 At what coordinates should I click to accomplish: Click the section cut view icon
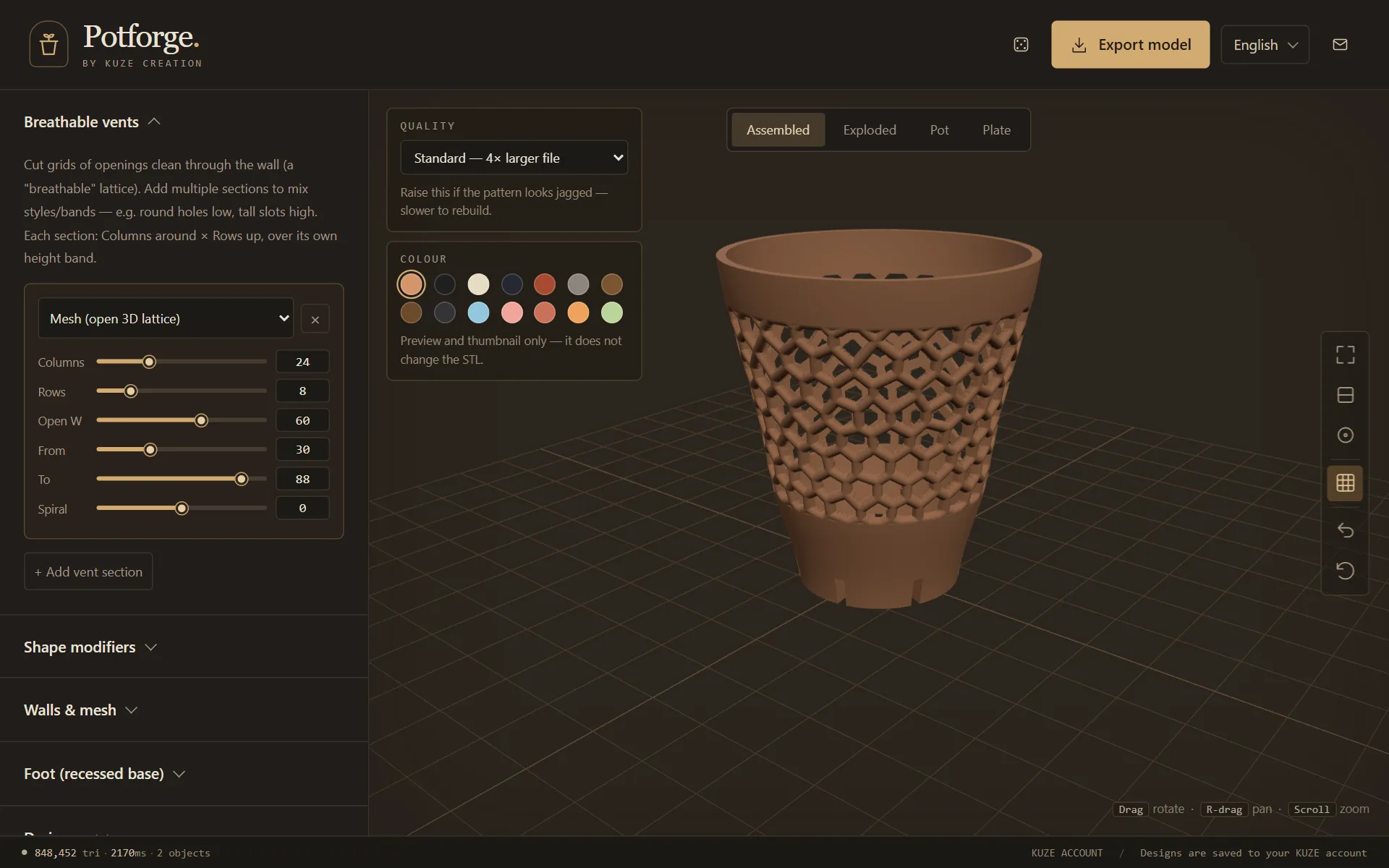1345,395
